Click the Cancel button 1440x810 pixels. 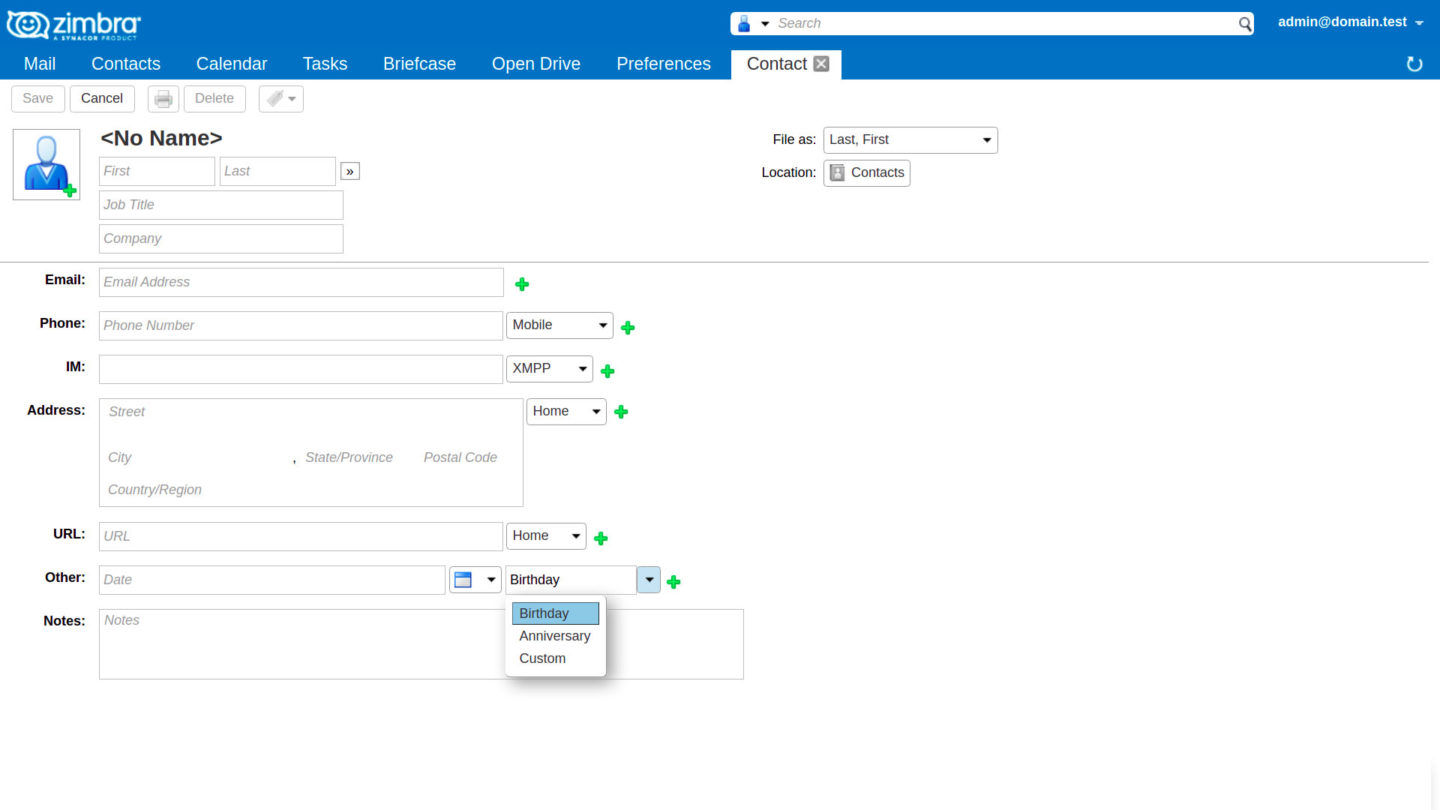(x=102, y=98)
